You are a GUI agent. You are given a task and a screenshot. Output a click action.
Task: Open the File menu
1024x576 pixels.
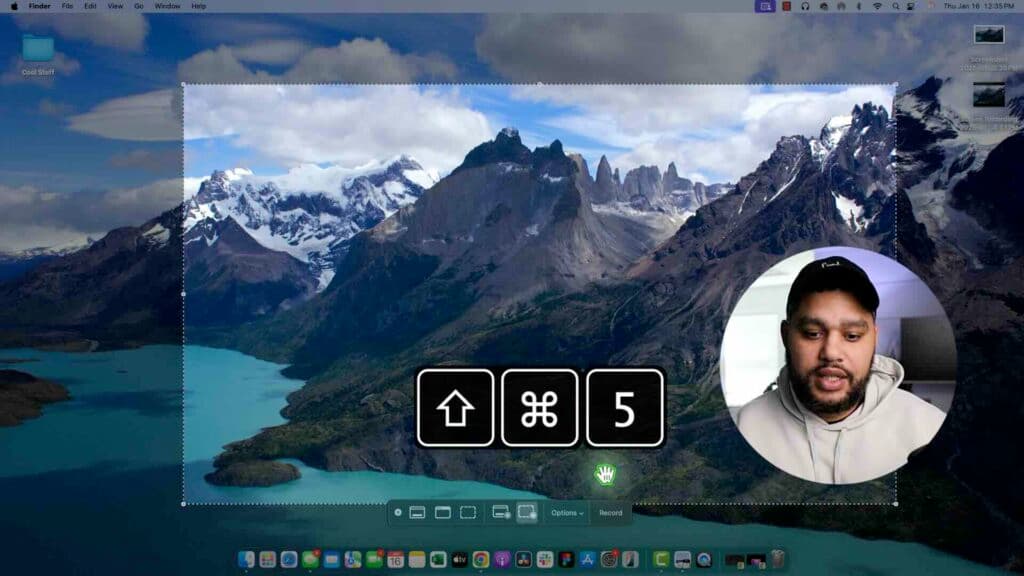67,6
